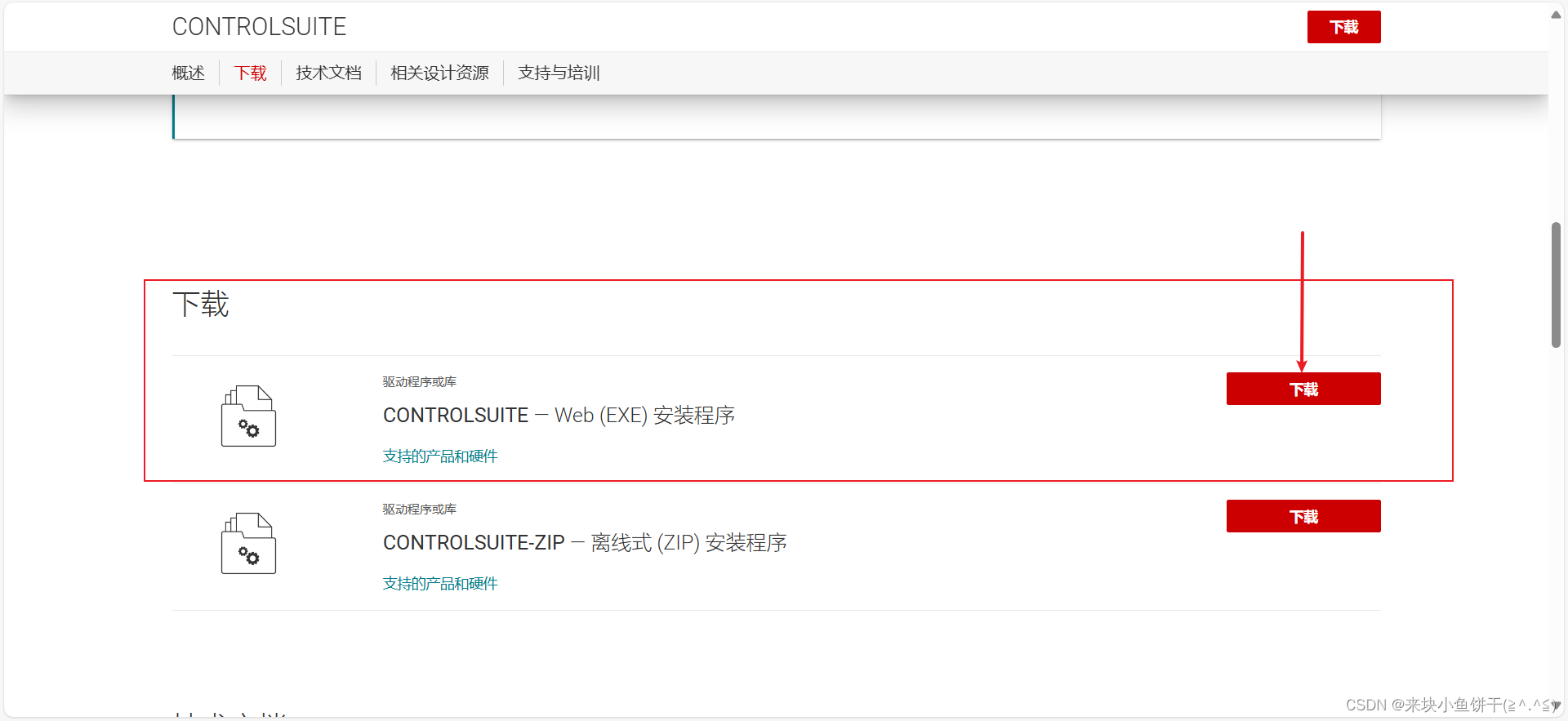Click the CONTROLSUITE page heading
The height and width of the screenshot is (721, 1568).
[259, 27]
